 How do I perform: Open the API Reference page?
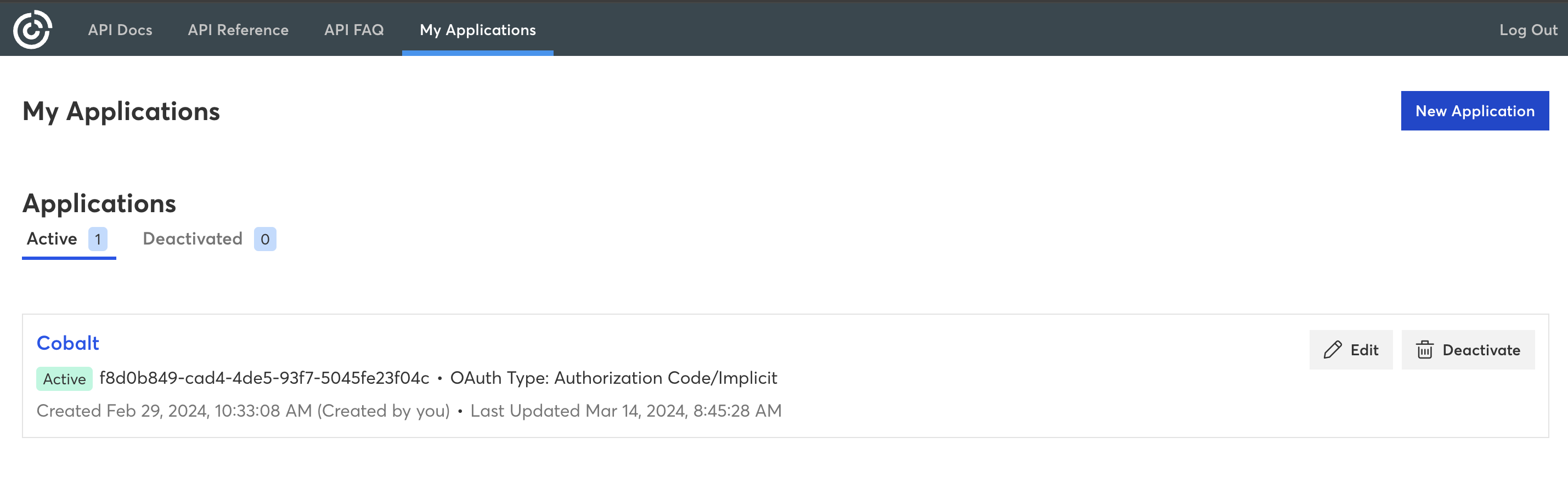pyautogui.click(x=238, y=29)
